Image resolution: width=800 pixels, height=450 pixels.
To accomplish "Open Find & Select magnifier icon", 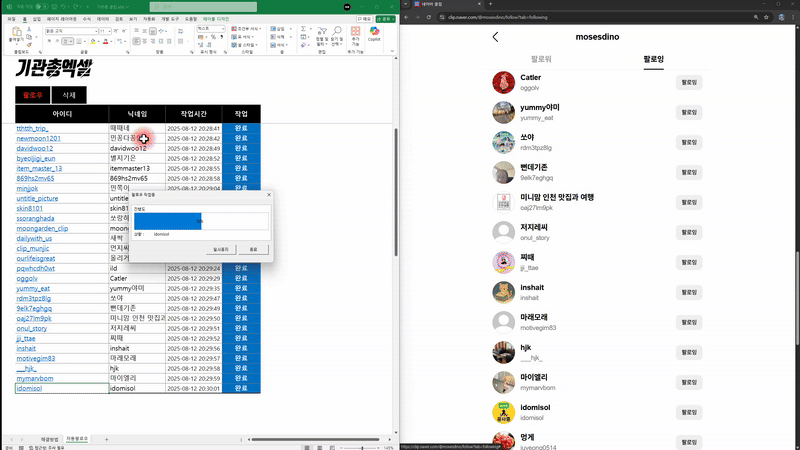I will click(x=337, y=32).
